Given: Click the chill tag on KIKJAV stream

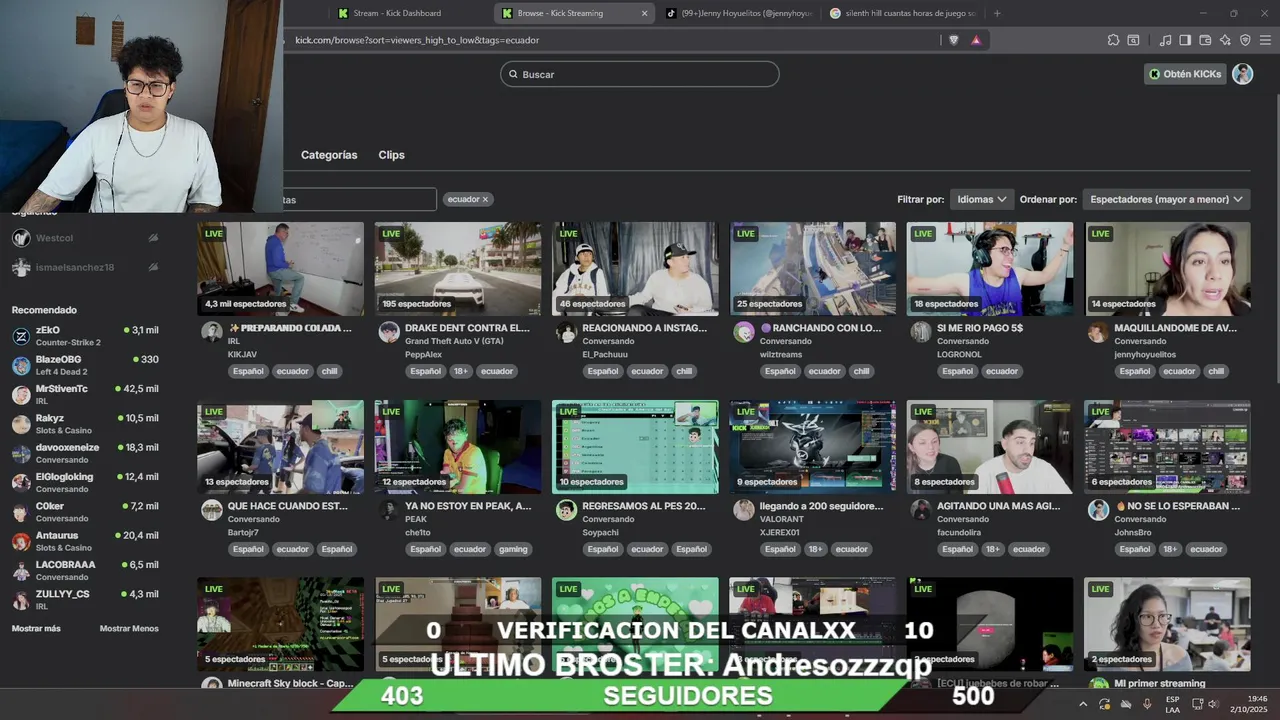Looking at the screenshot, I should coord(329,371).
